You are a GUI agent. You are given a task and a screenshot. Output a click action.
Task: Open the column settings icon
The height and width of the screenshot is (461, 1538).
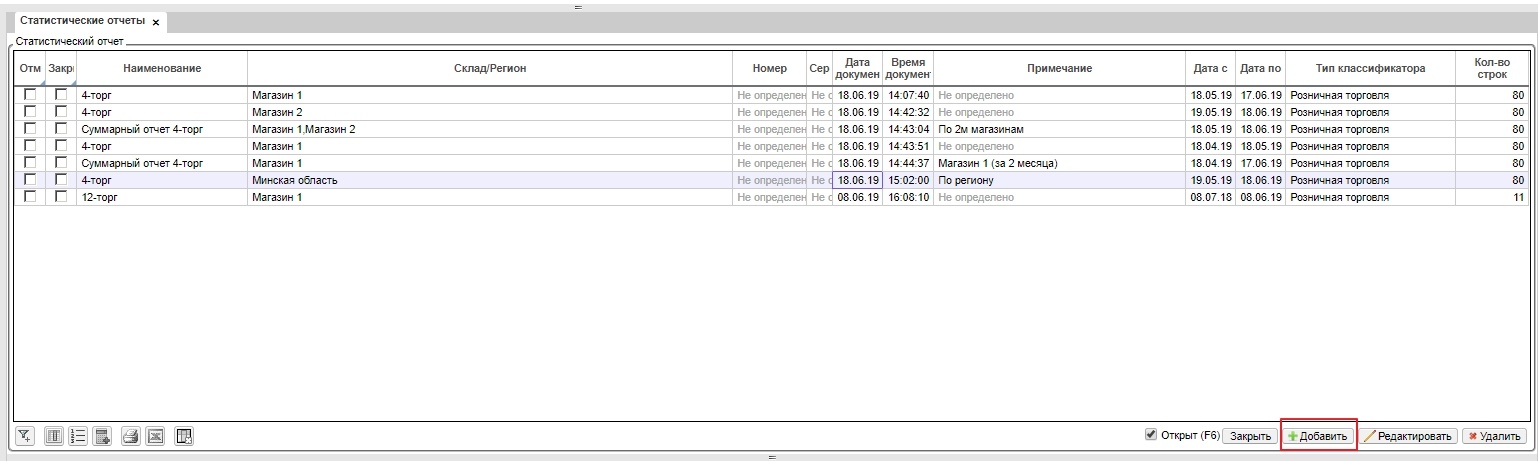tap(54, 436)
